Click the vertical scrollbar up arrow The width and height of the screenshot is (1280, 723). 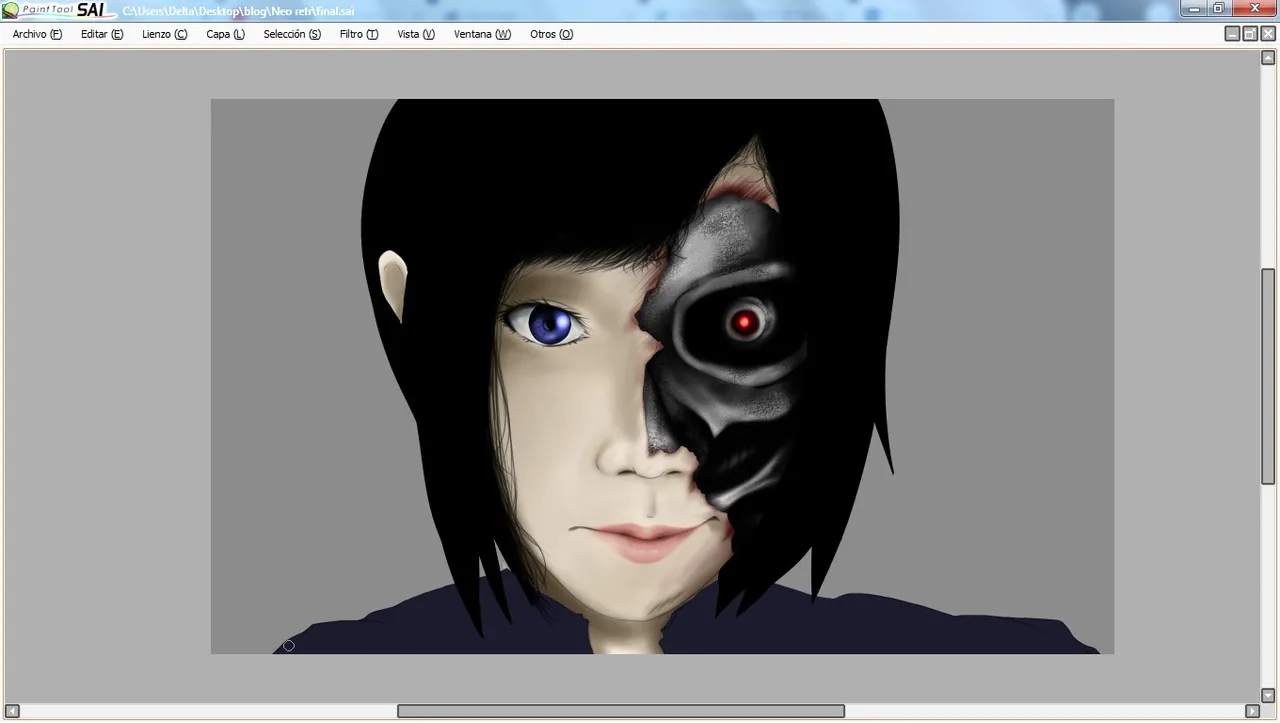1268,58
